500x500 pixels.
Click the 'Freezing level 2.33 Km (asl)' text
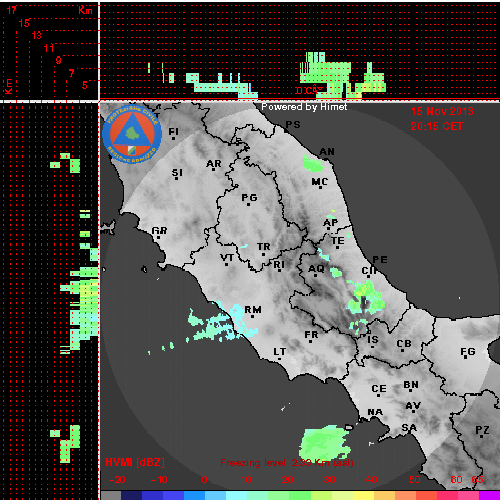click(x=287, y=463)
